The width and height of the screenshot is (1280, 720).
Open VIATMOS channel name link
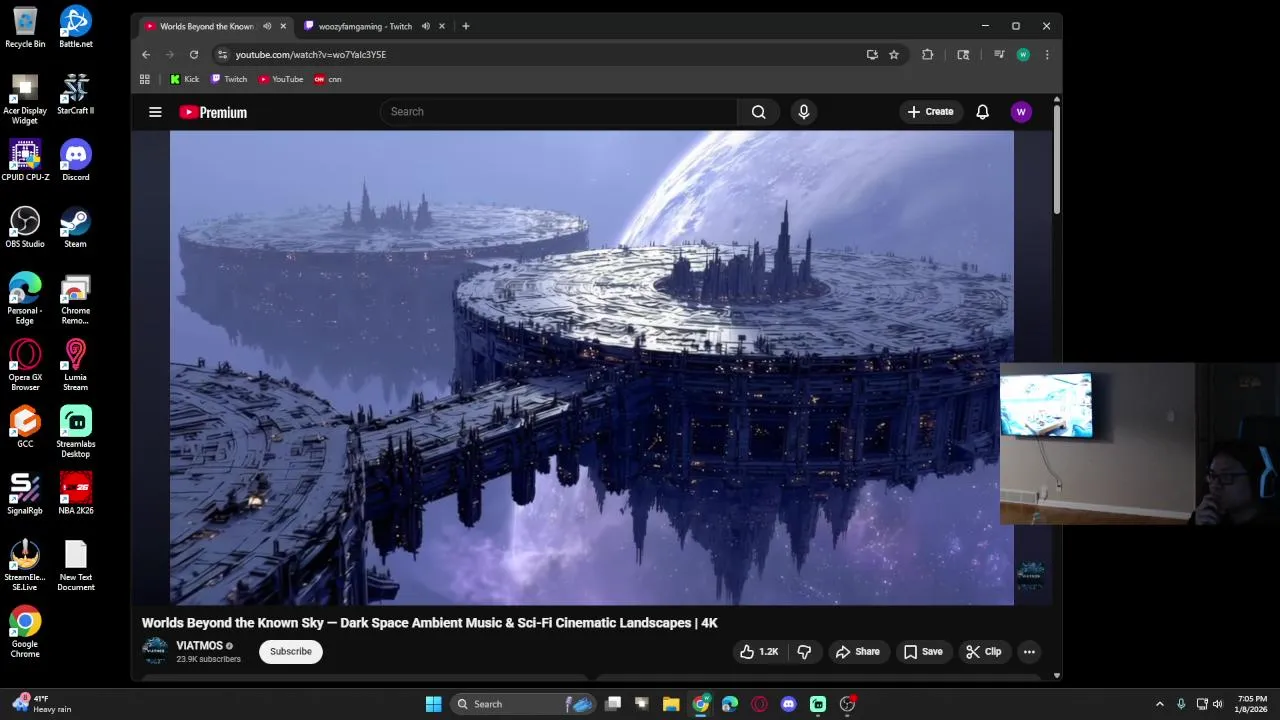199,646
